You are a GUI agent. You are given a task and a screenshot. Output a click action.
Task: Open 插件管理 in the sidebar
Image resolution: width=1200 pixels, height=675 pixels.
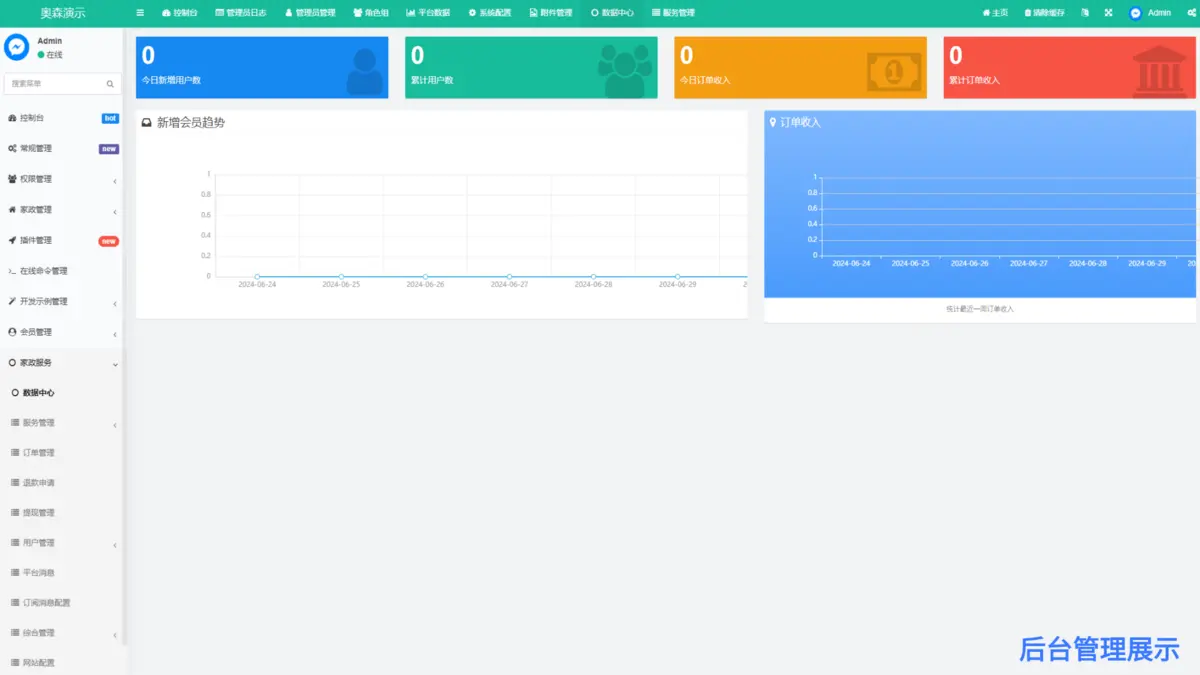[36, 240]
